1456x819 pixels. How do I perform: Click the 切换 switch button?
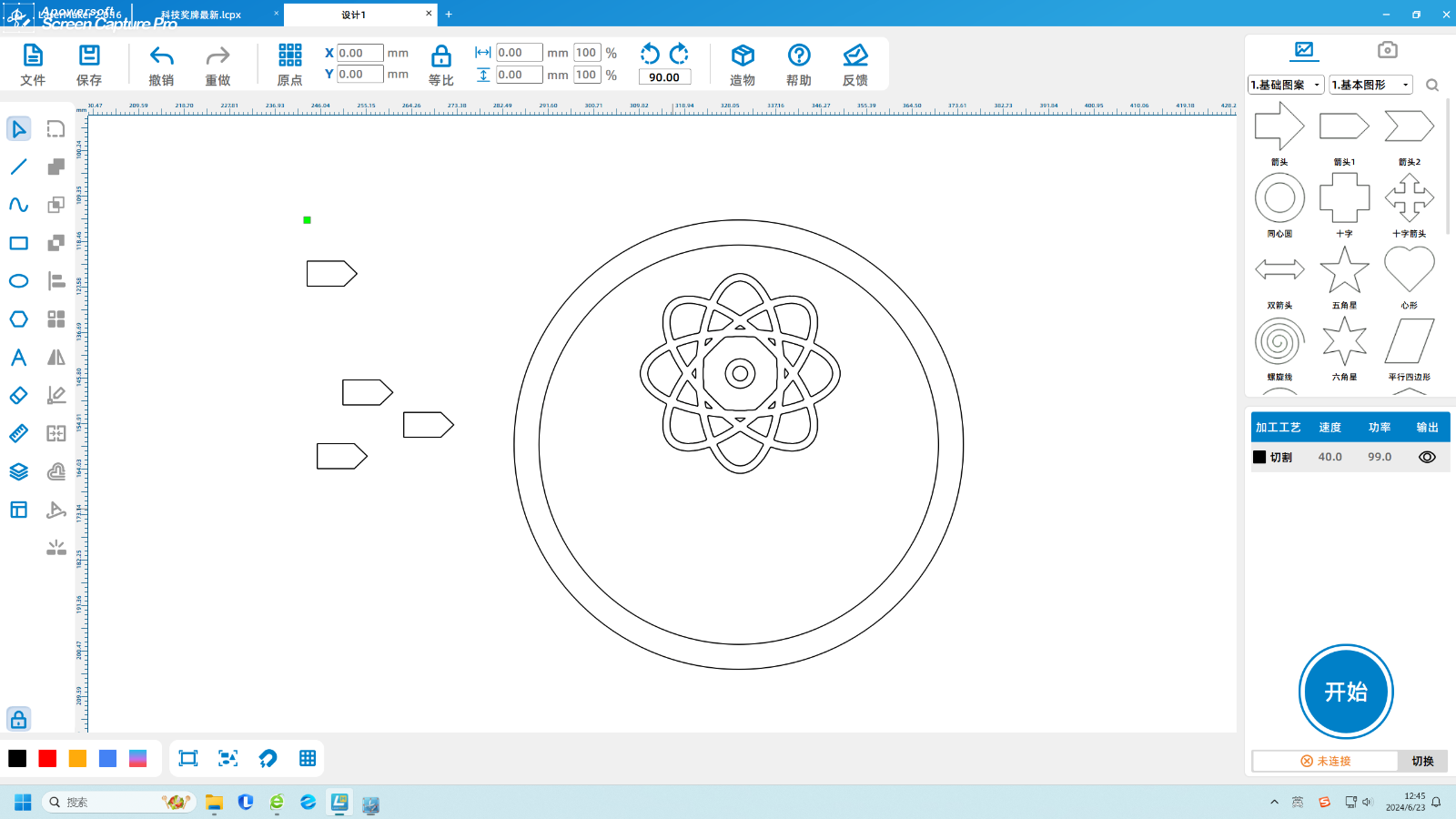click(x=1422, y=761)
